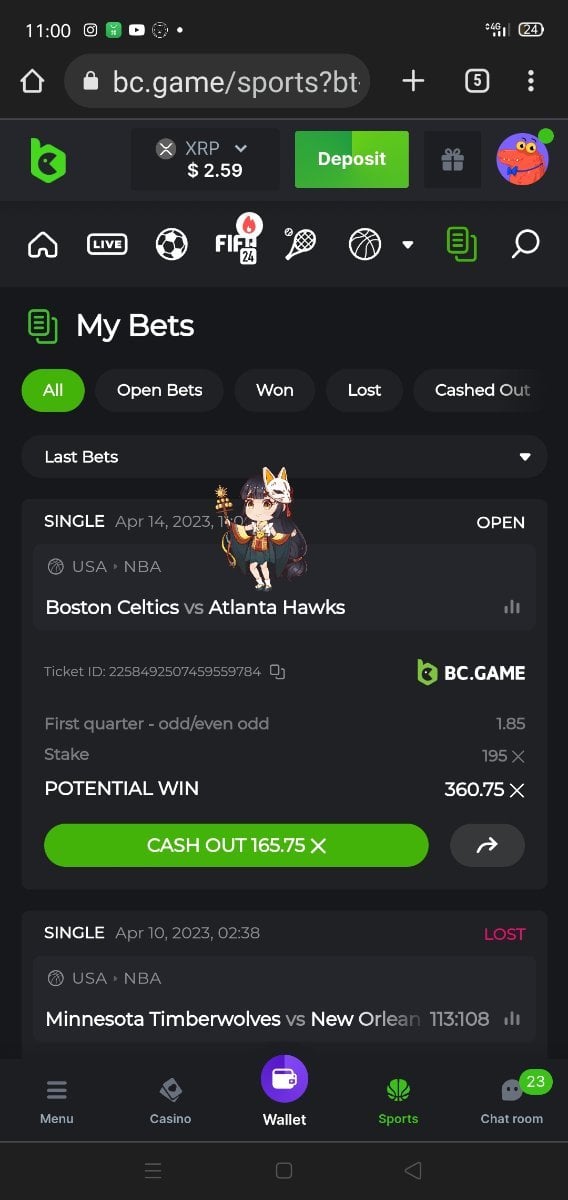The height and width of the screenshot is (1200, 568).
Task: Open the search magnifier icon
Action: click(x=525, y=244)
